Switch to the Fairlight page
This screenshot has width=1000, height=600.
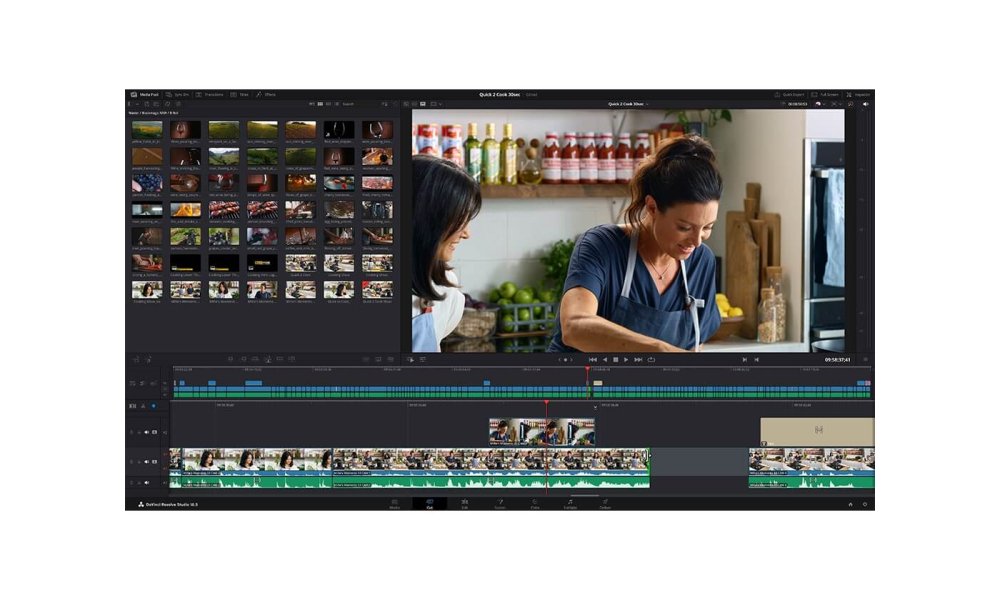click(x=571, y=503)
